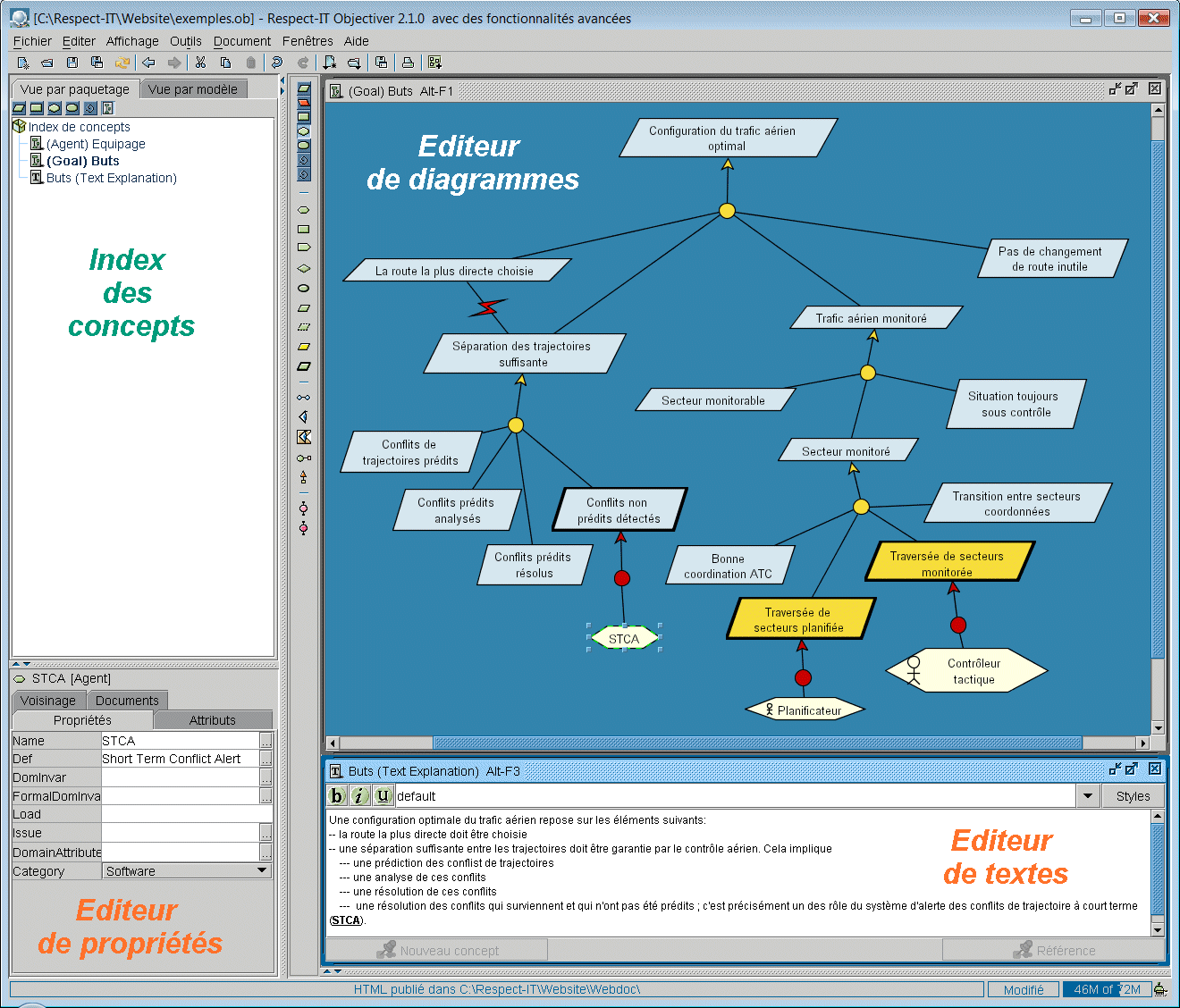The height and width of the screenshot is (1008, 1180).
Task: Toggle underline formatting in text editor
Action: pyautogui.click(x=383, y=796)
